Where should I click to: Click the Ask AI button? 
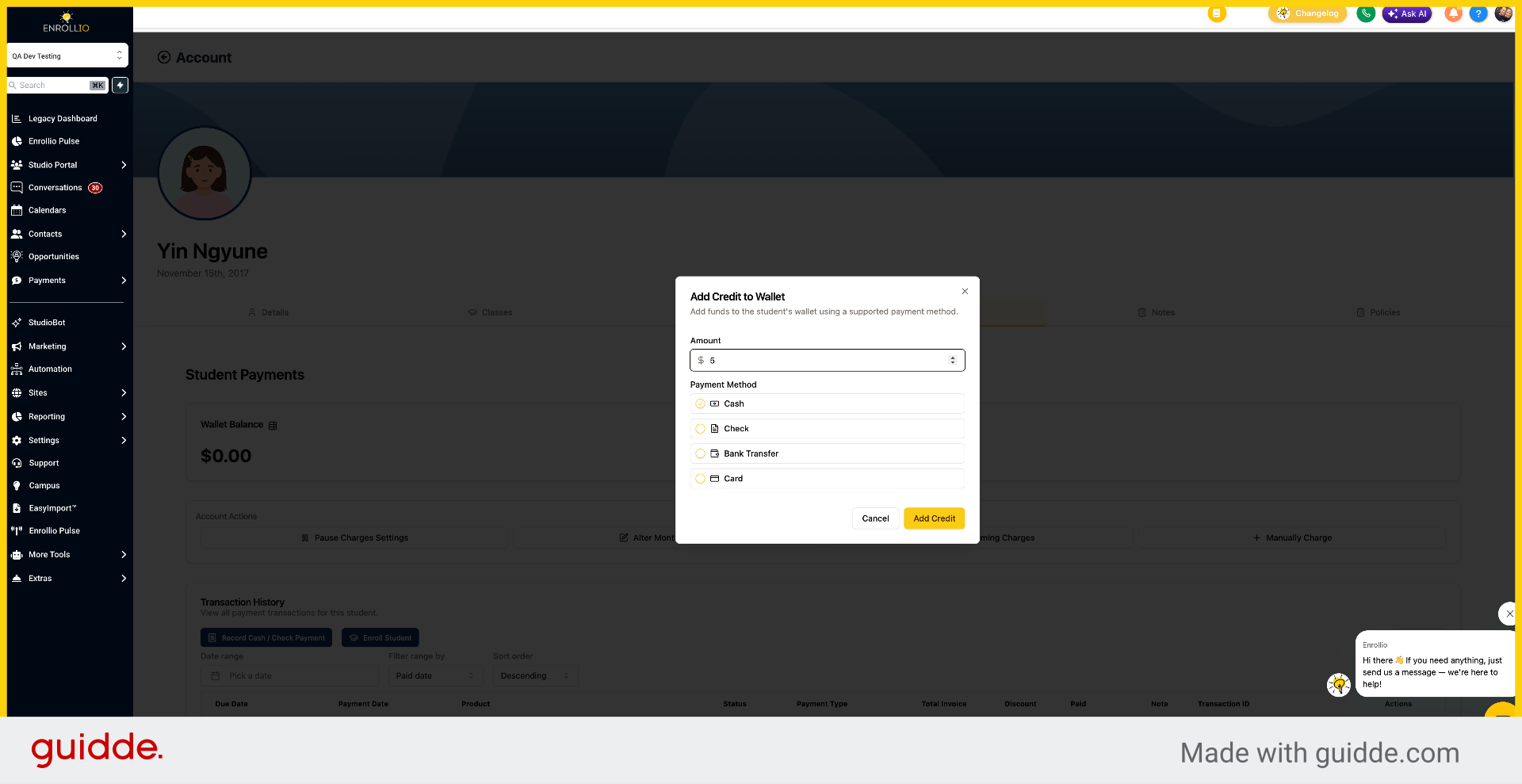point(1407,13)
